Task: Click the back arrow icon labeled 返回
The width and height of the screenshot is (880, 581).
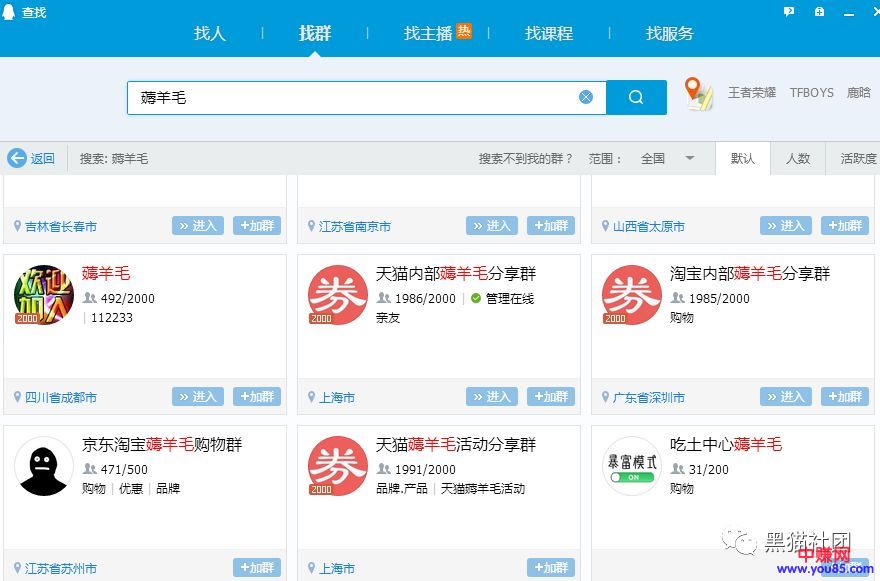Action: click(x=17, y=158)
